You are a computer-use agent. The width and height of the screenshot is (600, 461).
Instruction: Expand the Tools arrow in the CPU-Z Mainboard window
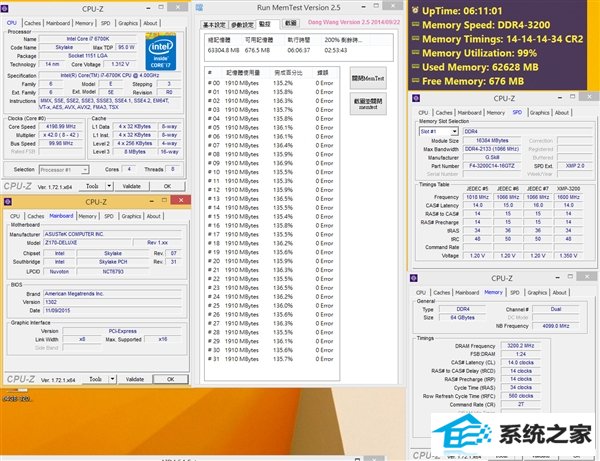[x=112, y=379]
